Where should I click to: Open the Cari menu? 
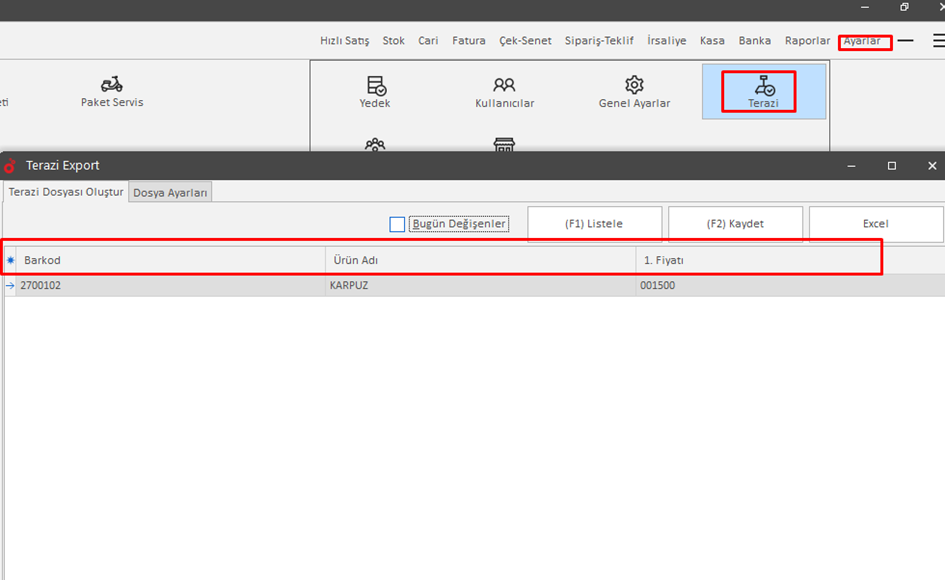(428, 40)
